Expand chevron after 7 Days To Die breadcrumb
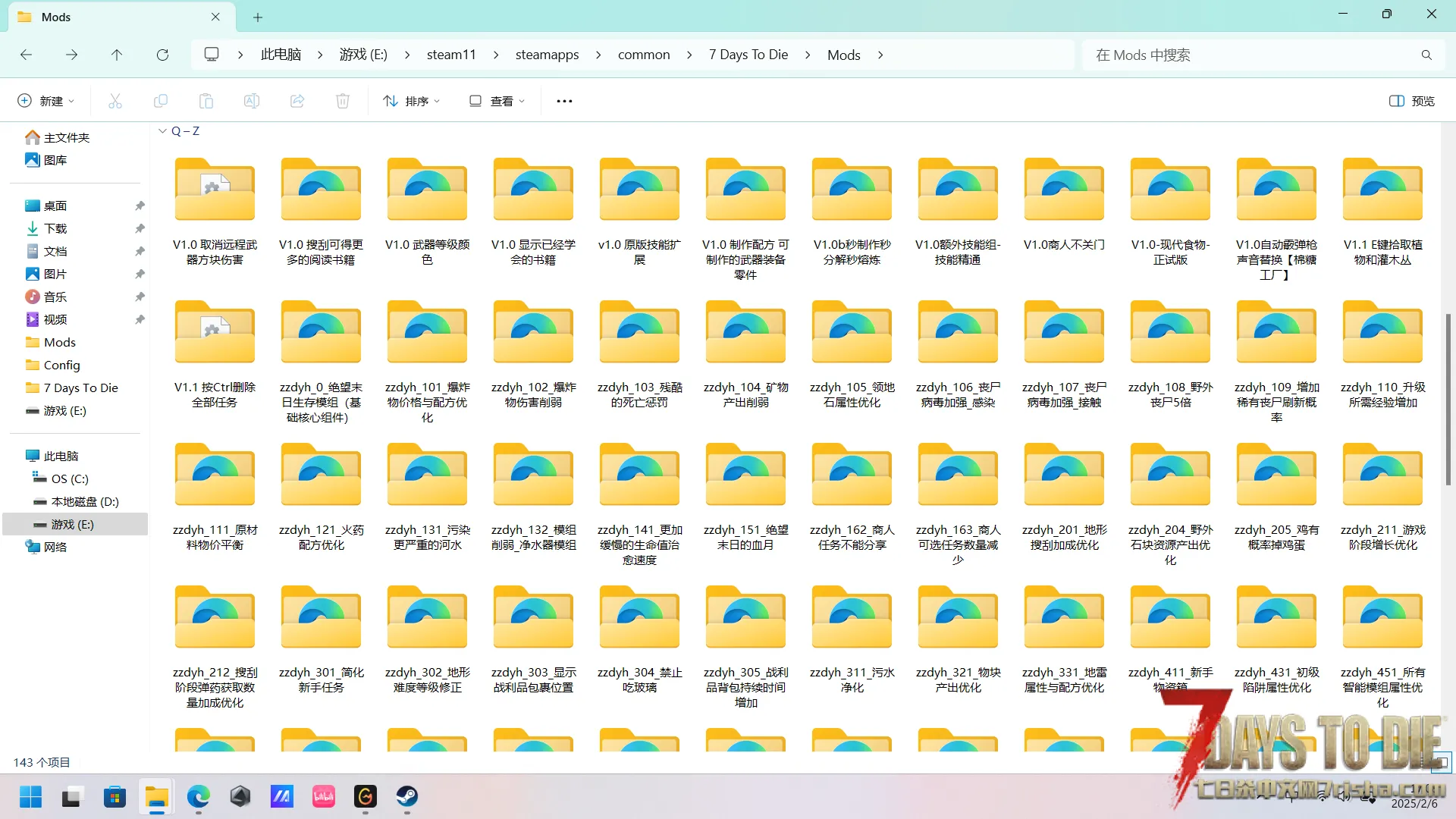The height and width of the screenshot is (819, 1456). coord(808,55)
